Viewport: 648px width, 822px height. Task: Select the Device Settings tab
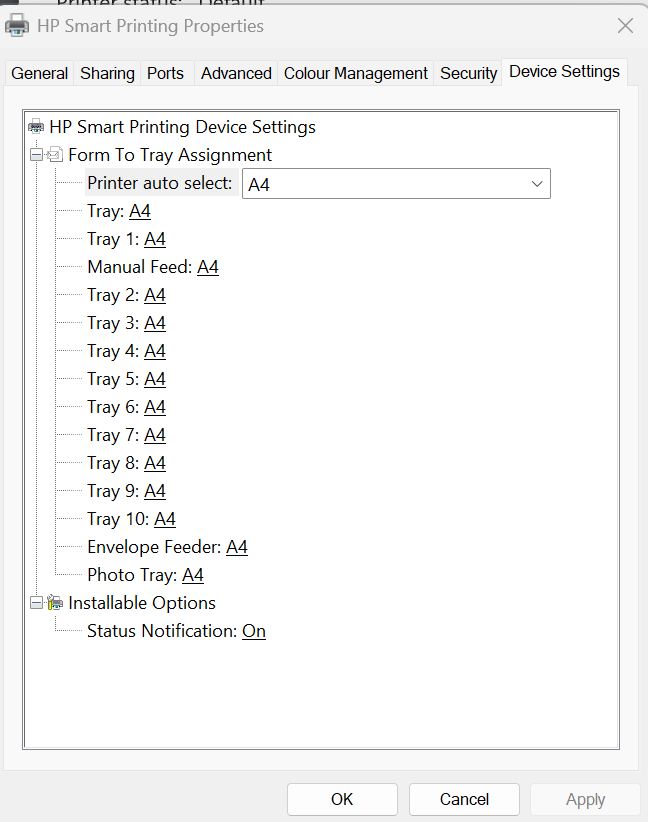564,71
